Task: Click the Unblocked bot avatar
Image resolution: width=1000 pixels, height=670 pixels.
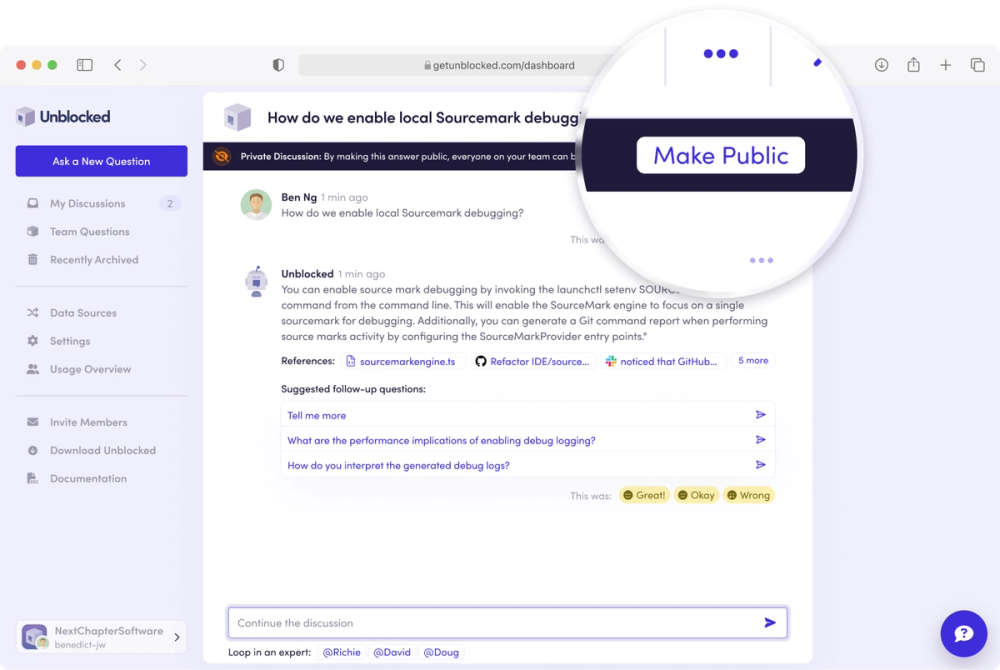Action: pyautogui.click(x=256, y=282)
